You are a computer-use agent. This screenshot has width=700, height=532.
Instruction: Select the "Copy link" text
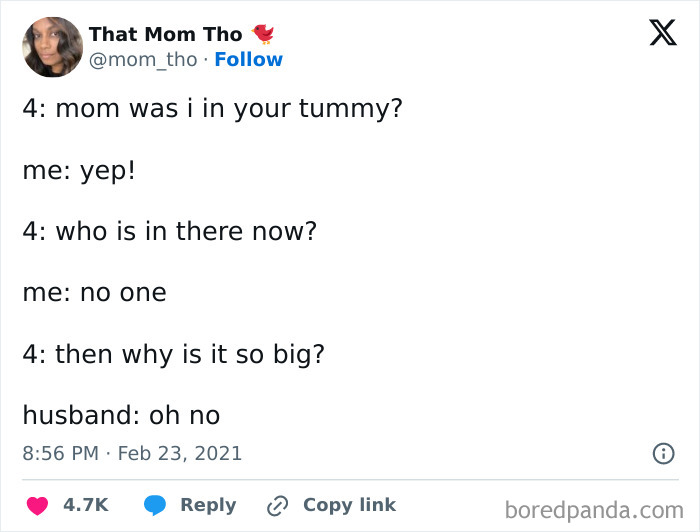pyautogui.click(x=349, y=506)
